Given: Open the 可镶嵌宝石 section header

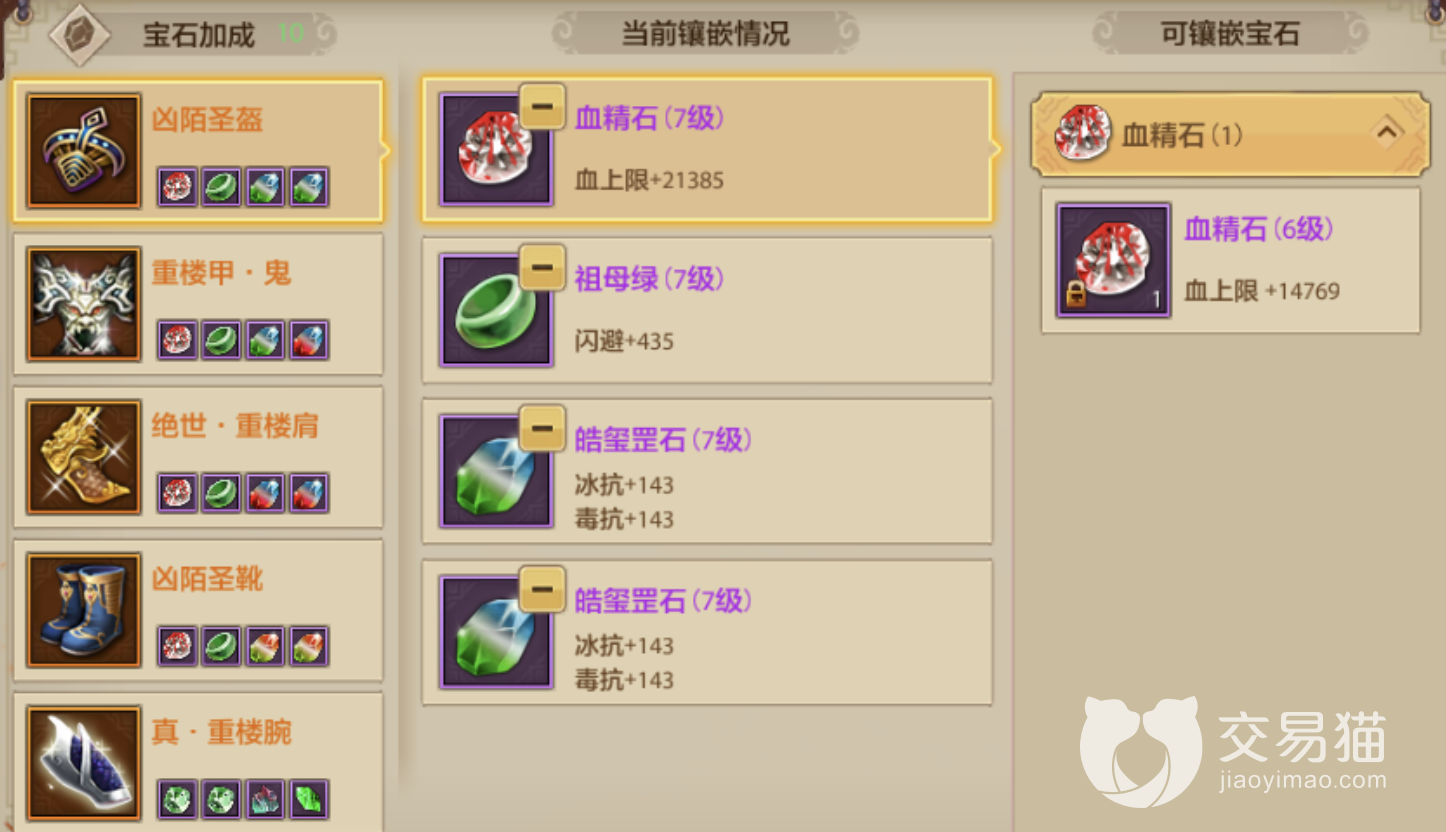Looking at the screenshot, I should tap(1230, 34).
